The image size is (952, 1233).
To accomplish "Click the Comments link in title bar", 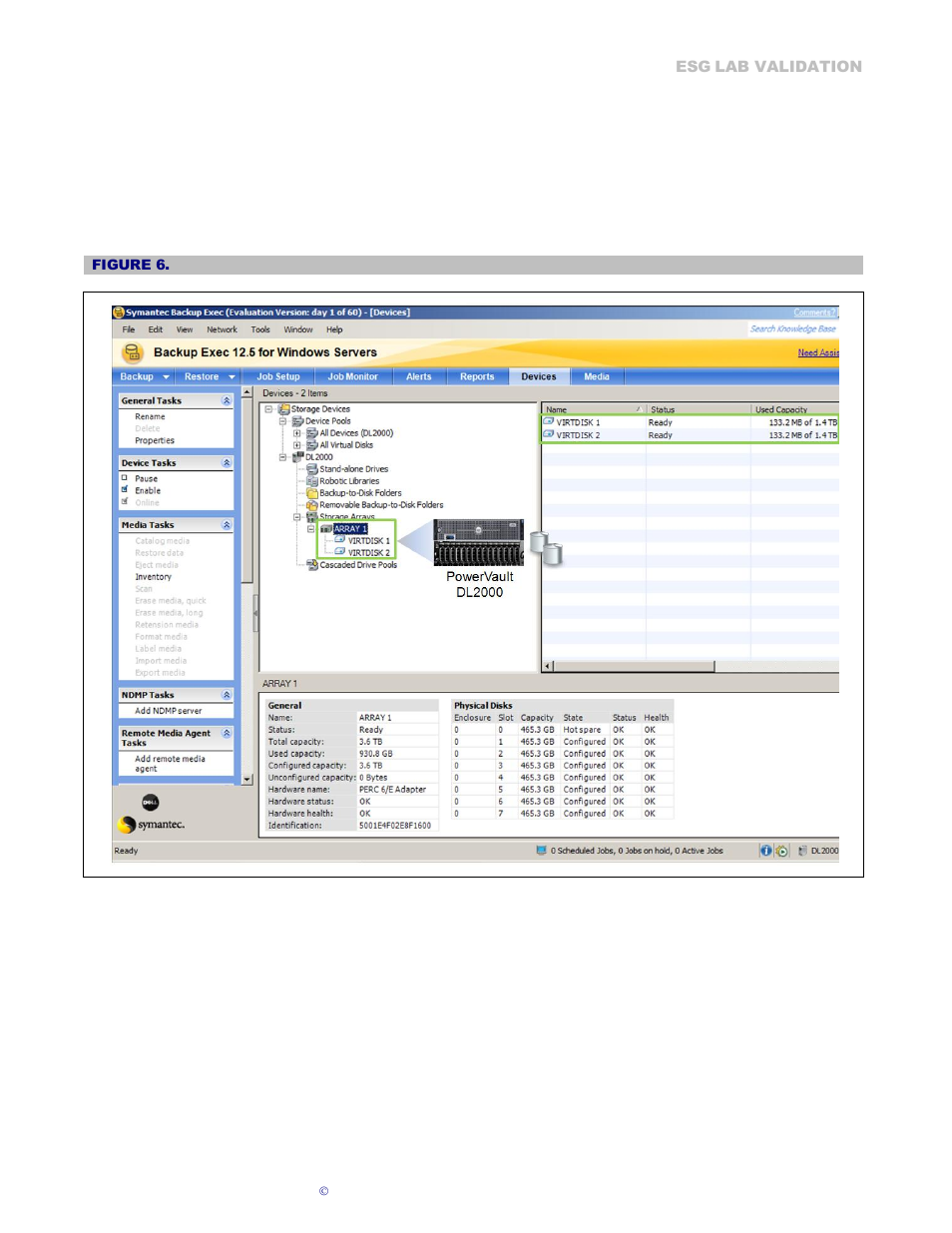I will (815, 312).
